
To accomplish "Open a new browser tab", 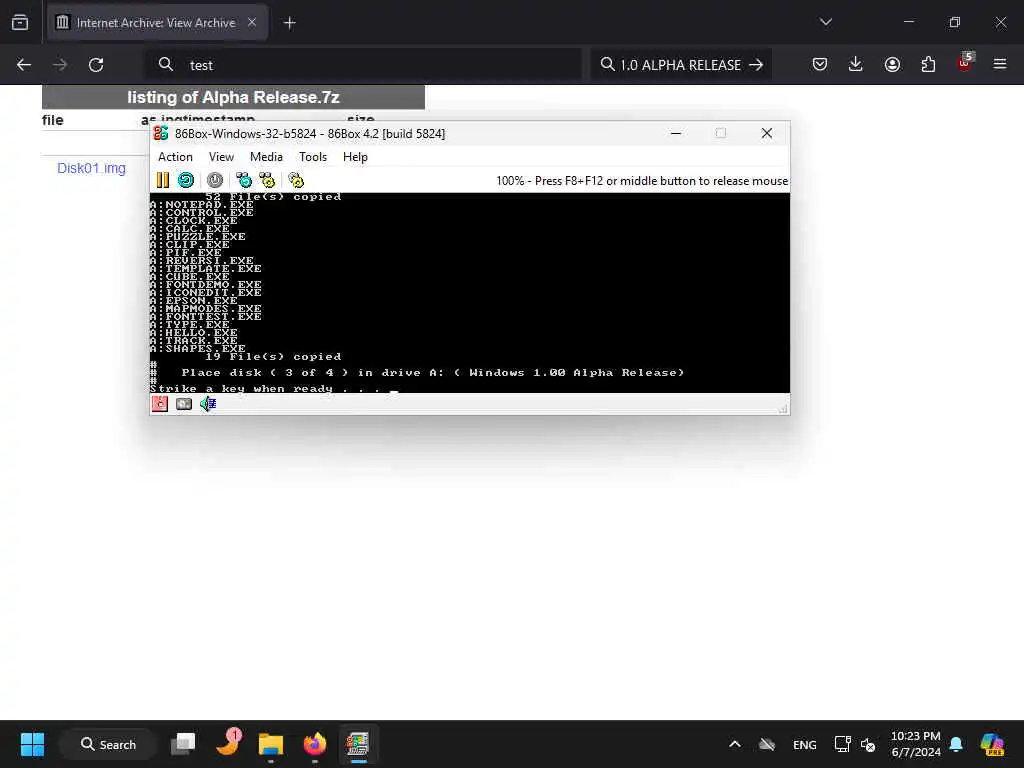I will pos(290,23).
